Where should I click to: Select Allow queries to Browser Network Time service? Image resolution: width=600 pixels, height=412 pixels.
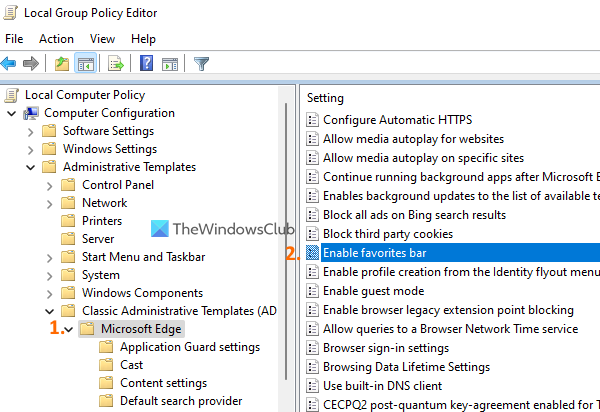(x=450, y=329)
